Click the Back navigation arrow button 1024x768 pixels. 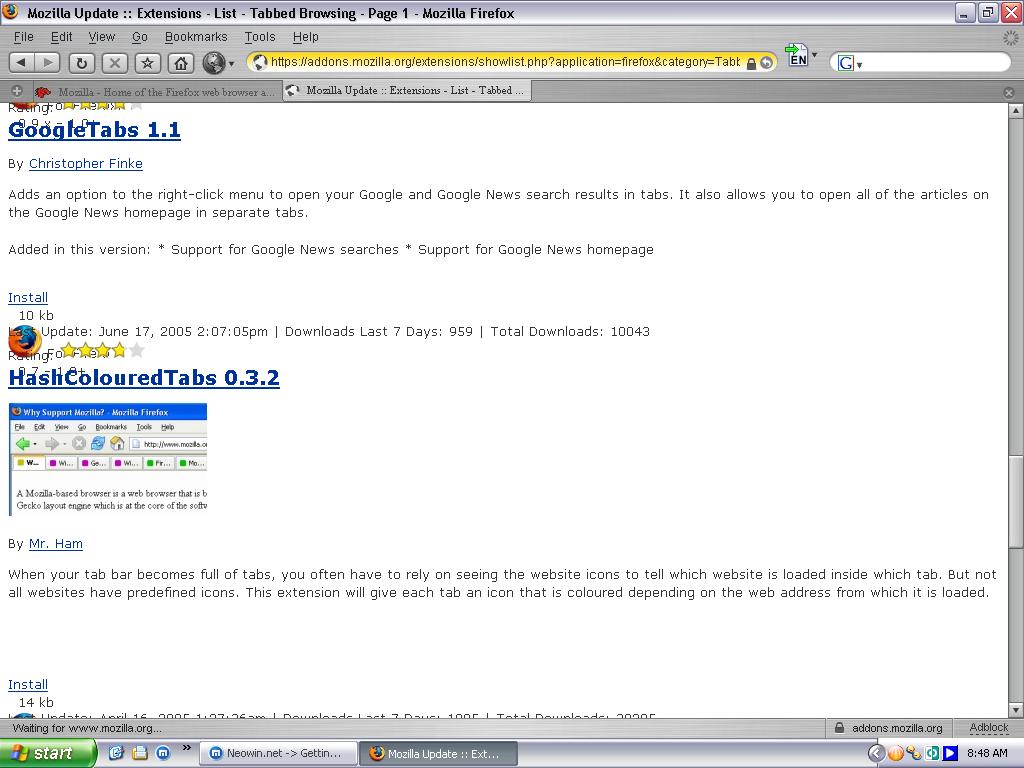(22, 63)
